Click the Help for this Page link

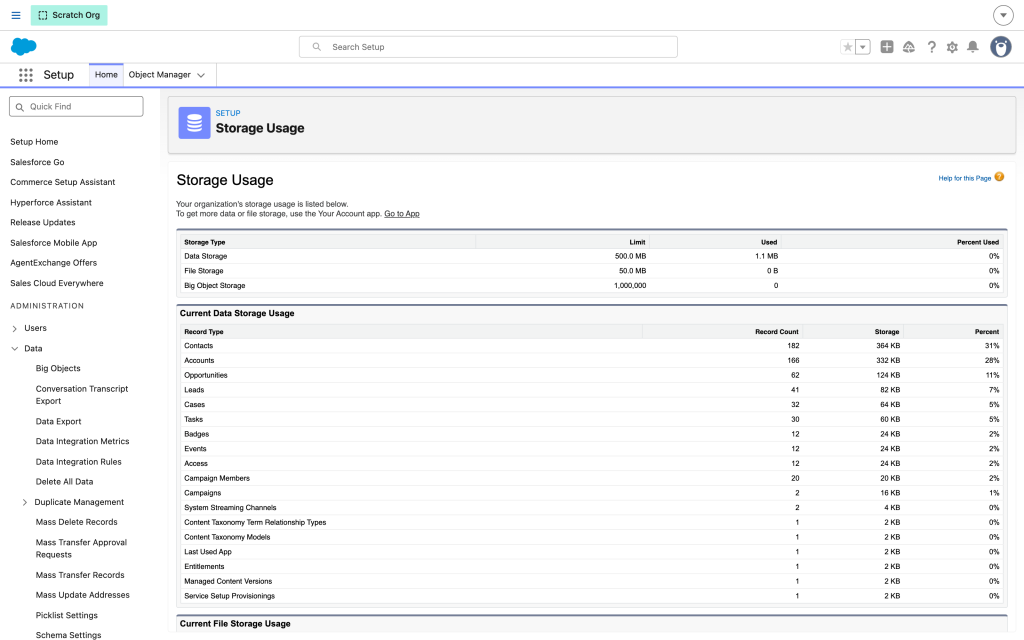965,178
